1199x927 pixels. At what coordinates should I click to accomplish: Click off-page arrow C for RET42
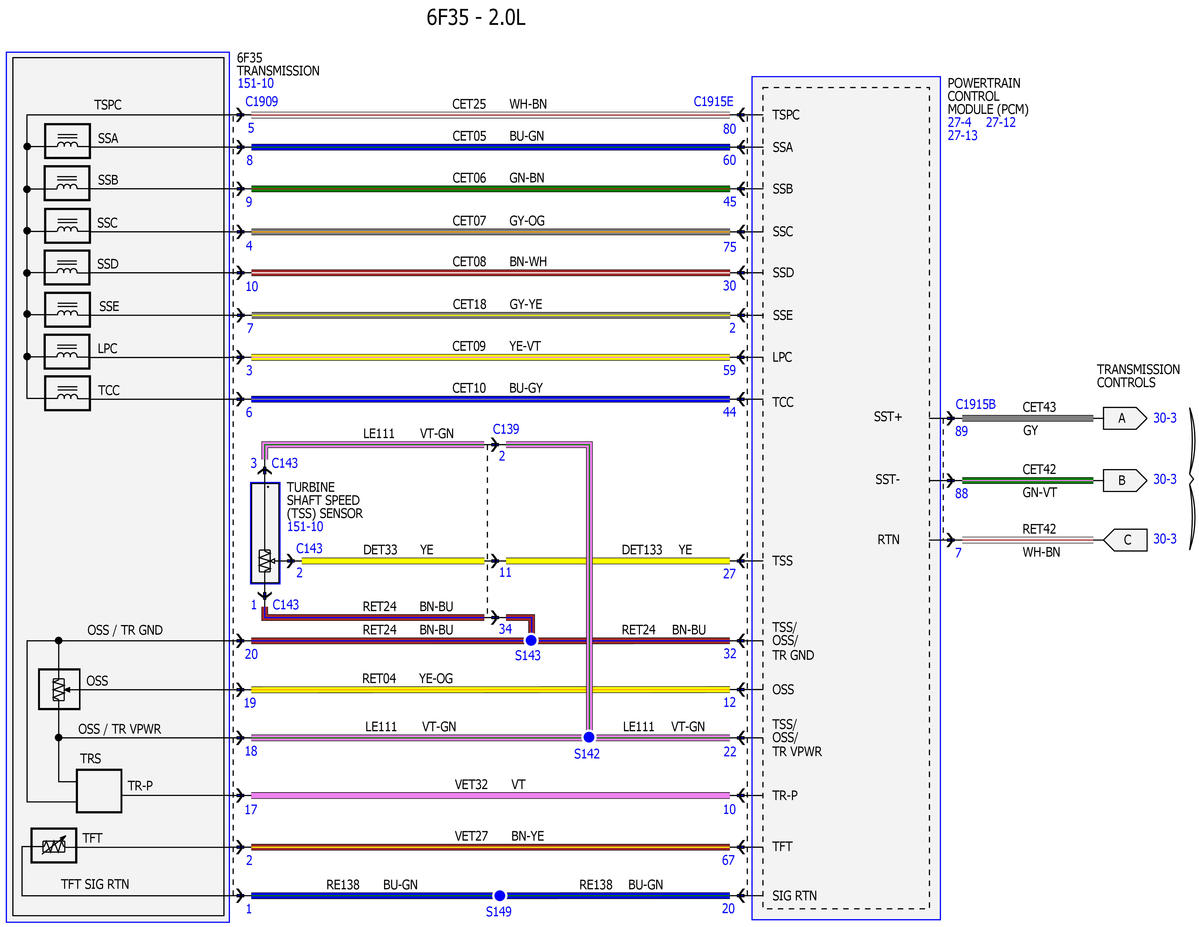click(x=1125, y=540)
